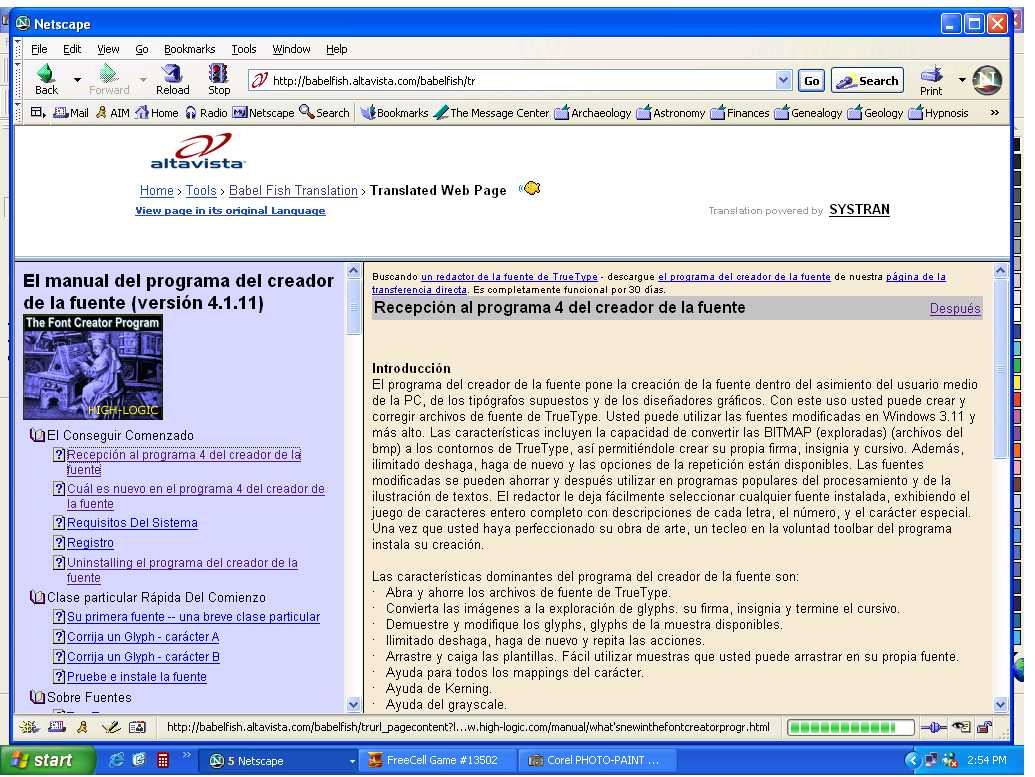Open the Archaeology bookmark folder
Image resolution: width=1035 pixels, height=777 pixels.
[593, 113]
